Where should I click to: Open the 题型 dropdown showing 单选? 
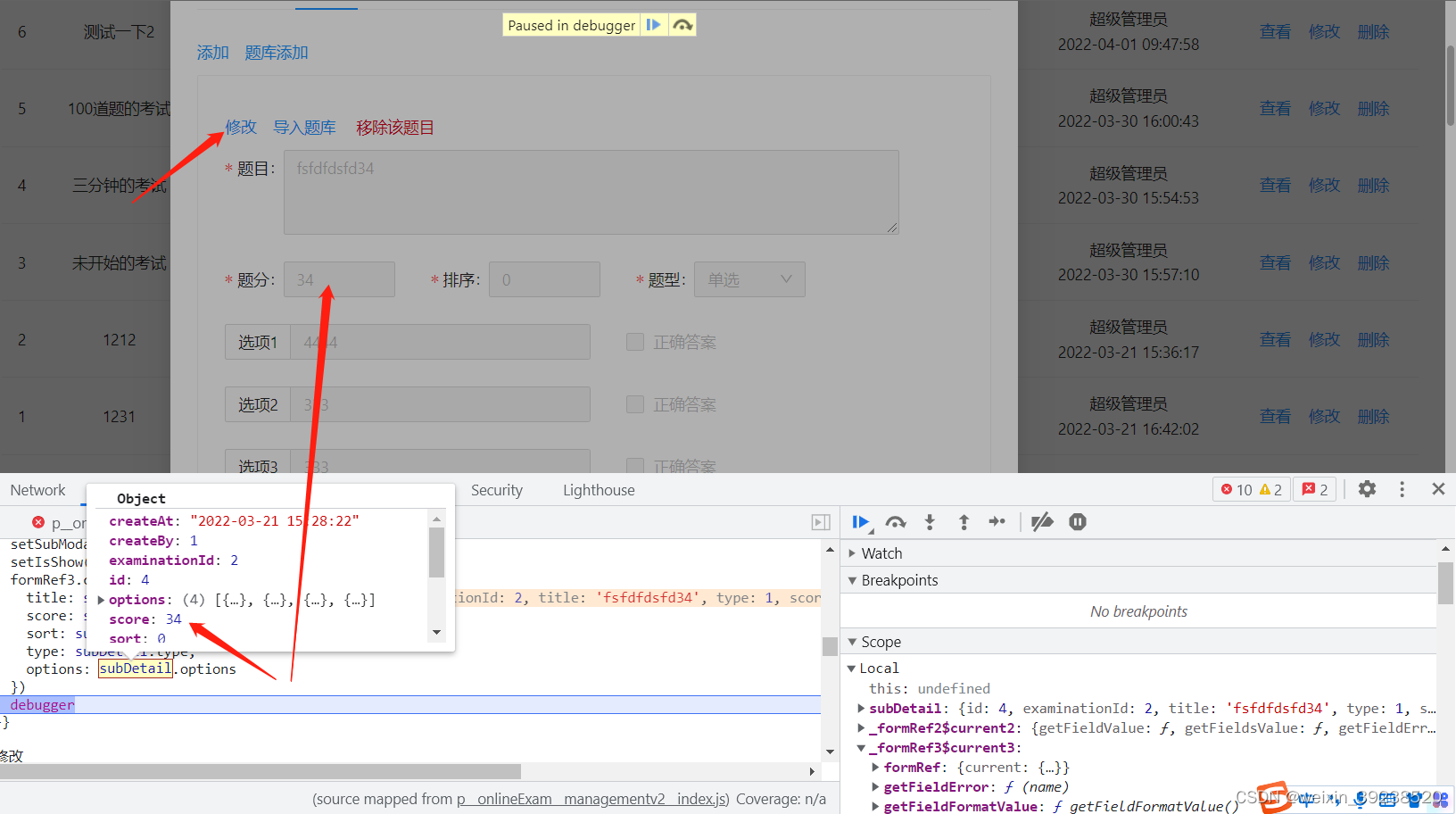pyautogui.click(x=749, y=279)
